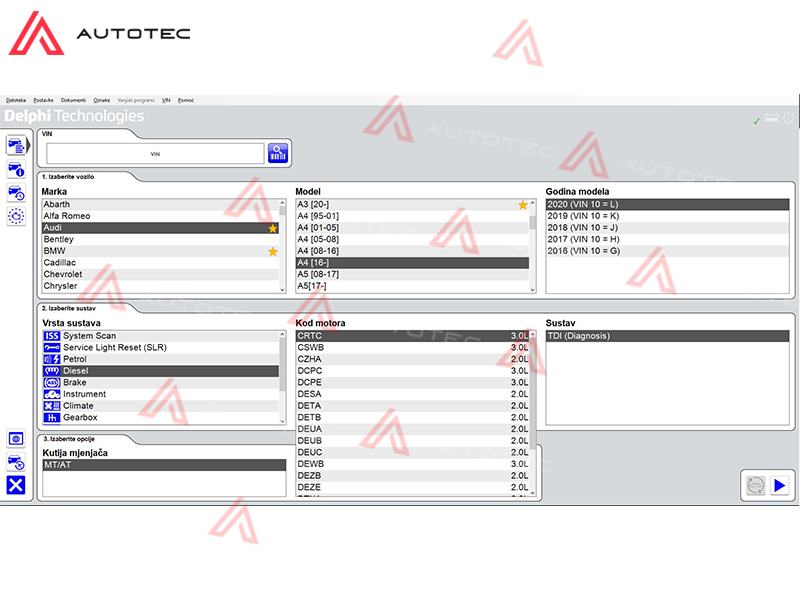The width and height of the screenshot is (800, 600).
Task: Select model A4 [16-]
Action: point(412,263)
